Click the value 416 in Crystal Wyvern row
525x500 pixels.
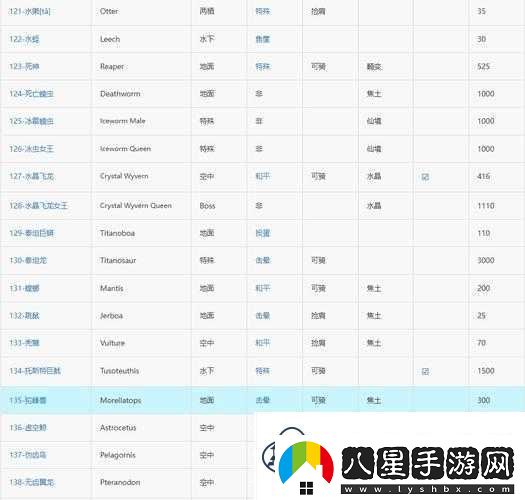pos(483,176)
